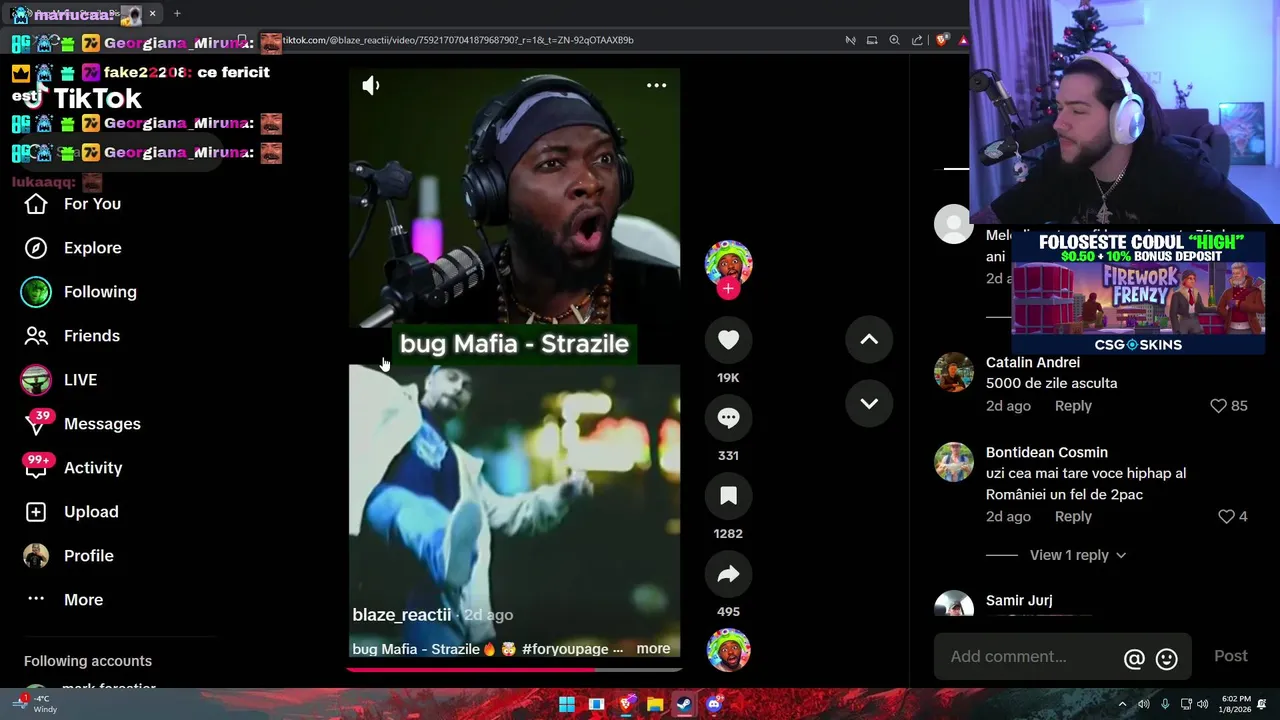Reply to Catalin Andrei's comment
Screen dimensions: 1280x720
tap(1073, 406)
